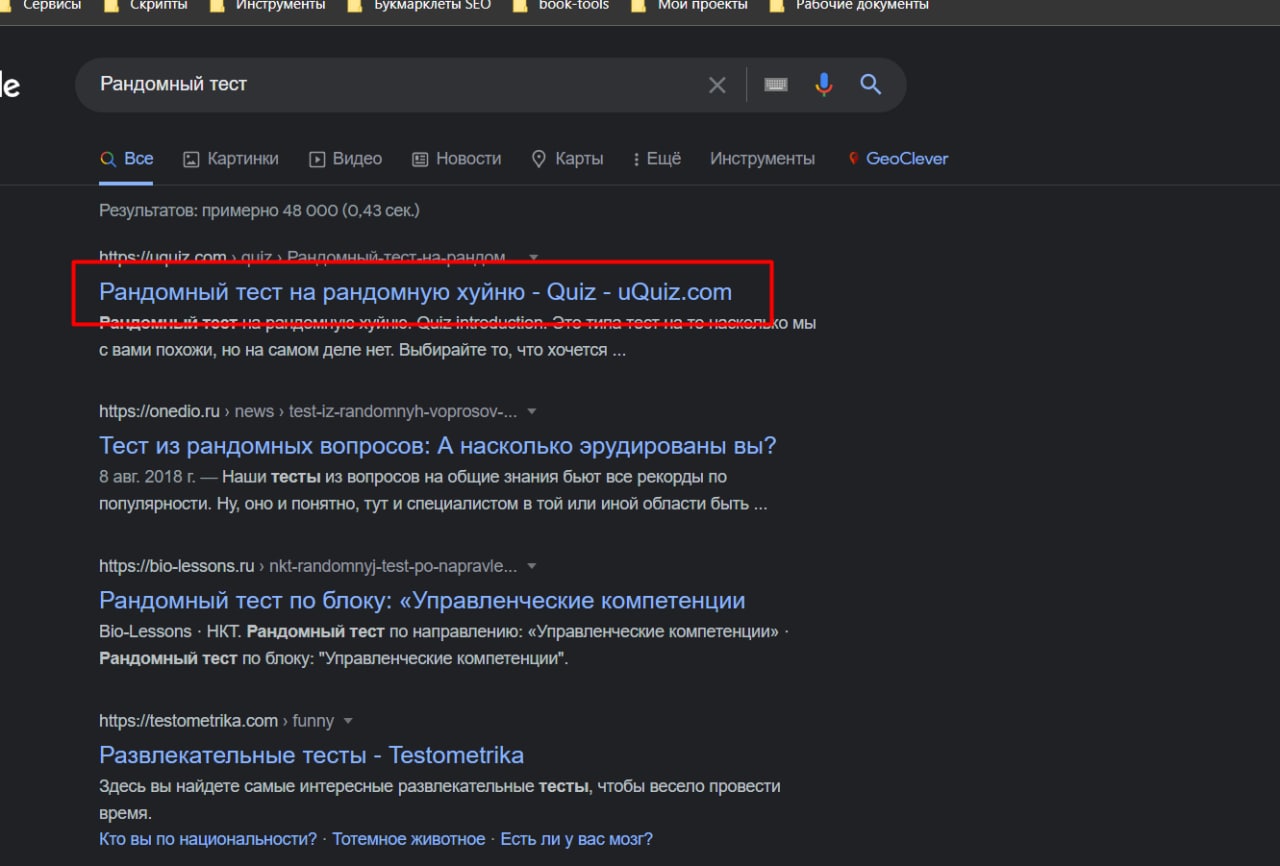
Task: Switch to the Карты tab
Action: 567,159
